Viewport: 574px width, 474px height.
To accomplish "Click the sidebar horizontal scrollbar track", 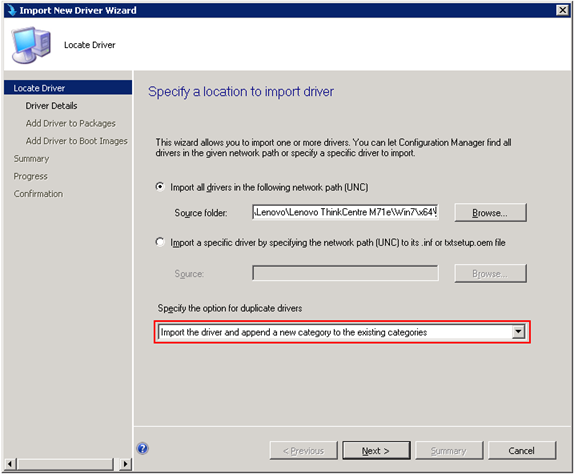I will point(66,464).
